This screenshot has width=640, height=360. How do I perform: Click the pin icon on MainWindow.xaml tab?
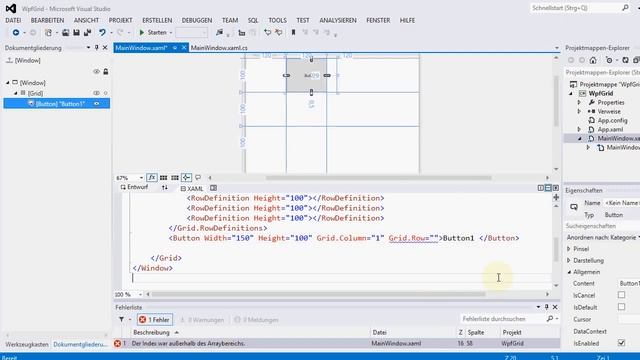coord(175,48)
